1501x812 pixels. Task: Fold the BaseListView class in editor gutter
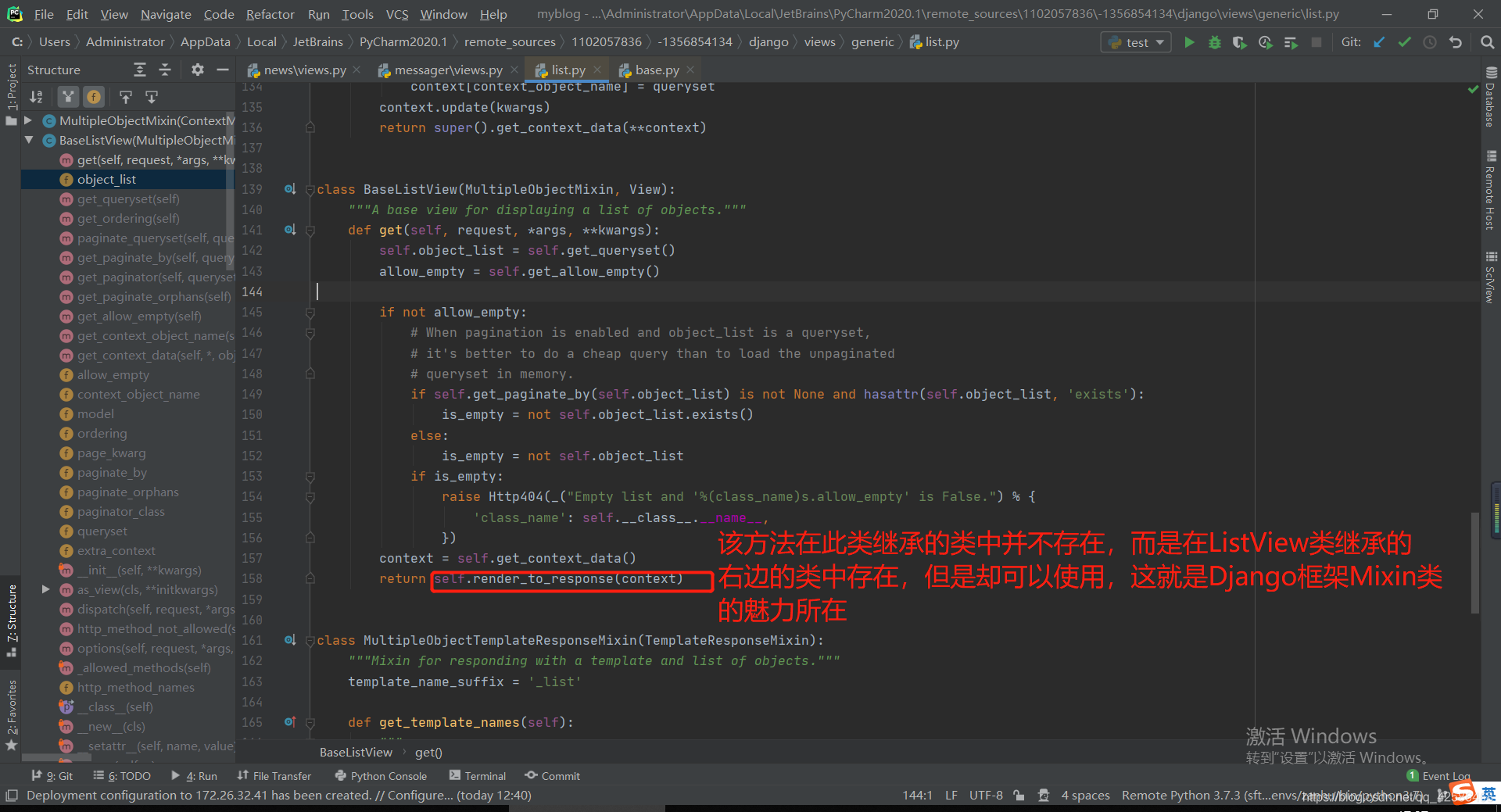coord(310,190)
